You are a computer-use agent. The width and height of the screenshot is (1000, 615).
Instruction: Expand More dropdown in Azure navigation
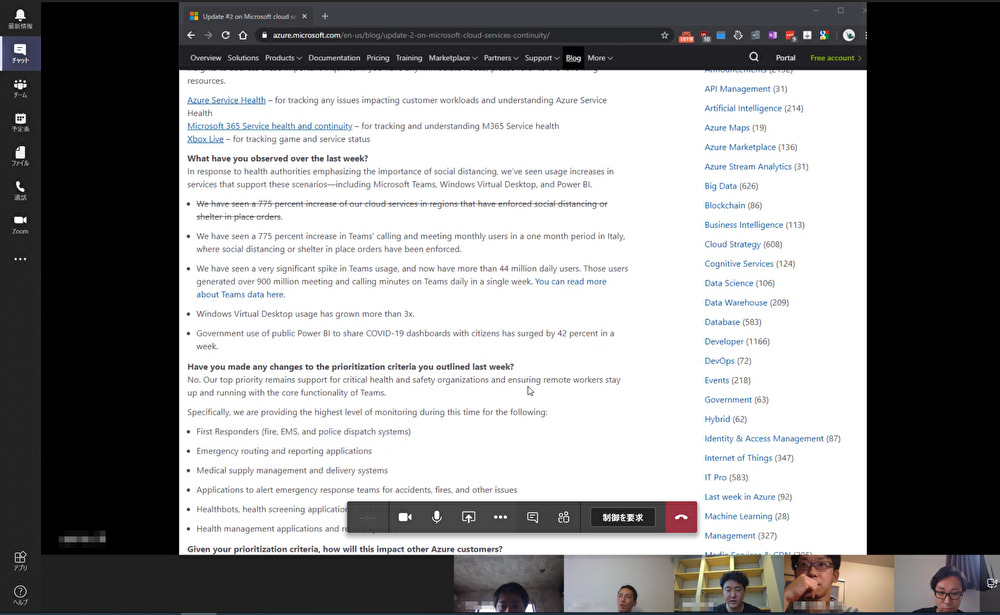(600, 58)
